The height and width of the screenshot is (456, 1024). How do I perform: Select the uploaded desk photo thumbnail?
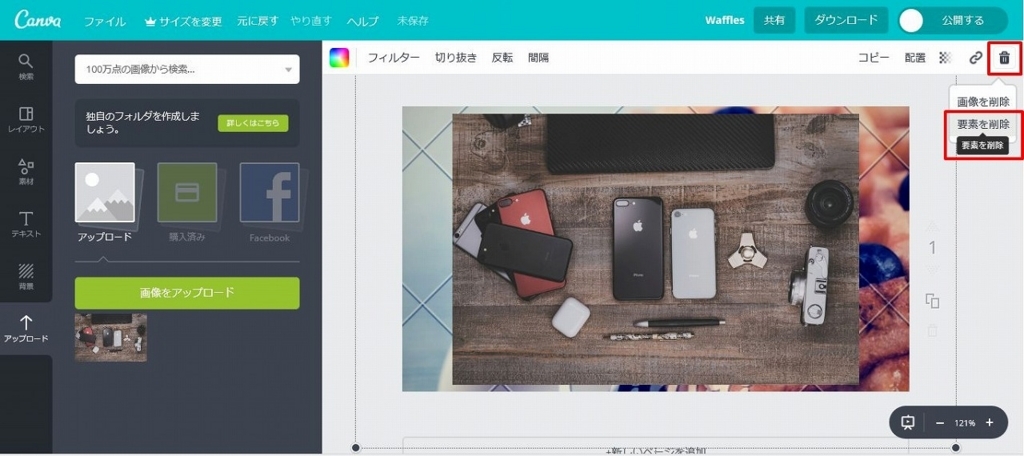pyautogui.click(x=111, y=338)
